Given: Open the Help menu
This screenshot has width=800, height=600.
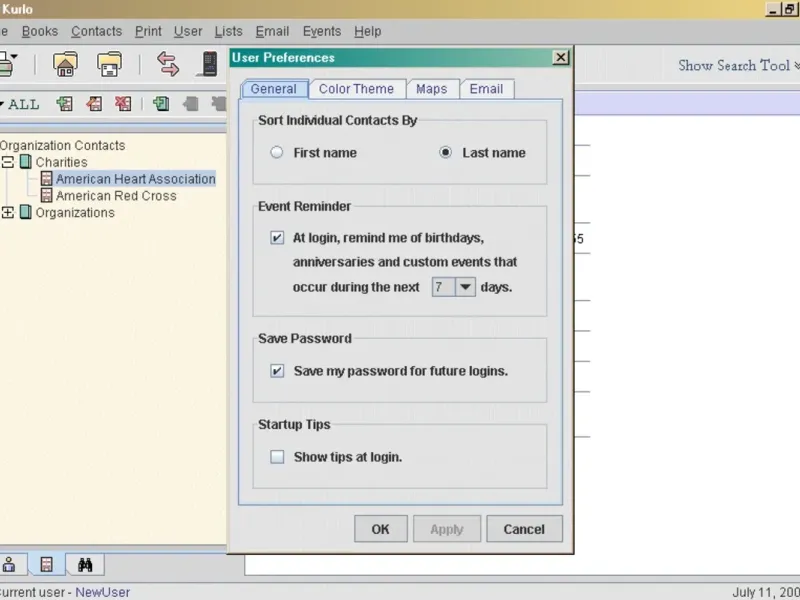Looking at the screenshot, I should [x=368, y=32].
